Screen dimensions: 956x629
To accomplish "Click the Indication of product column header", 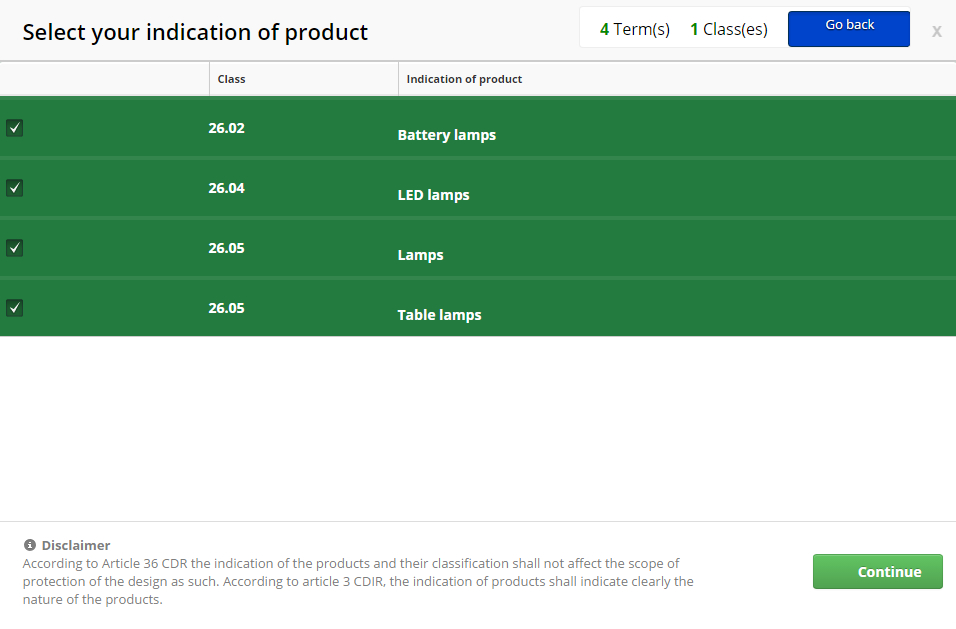I will tap(464, 79).
